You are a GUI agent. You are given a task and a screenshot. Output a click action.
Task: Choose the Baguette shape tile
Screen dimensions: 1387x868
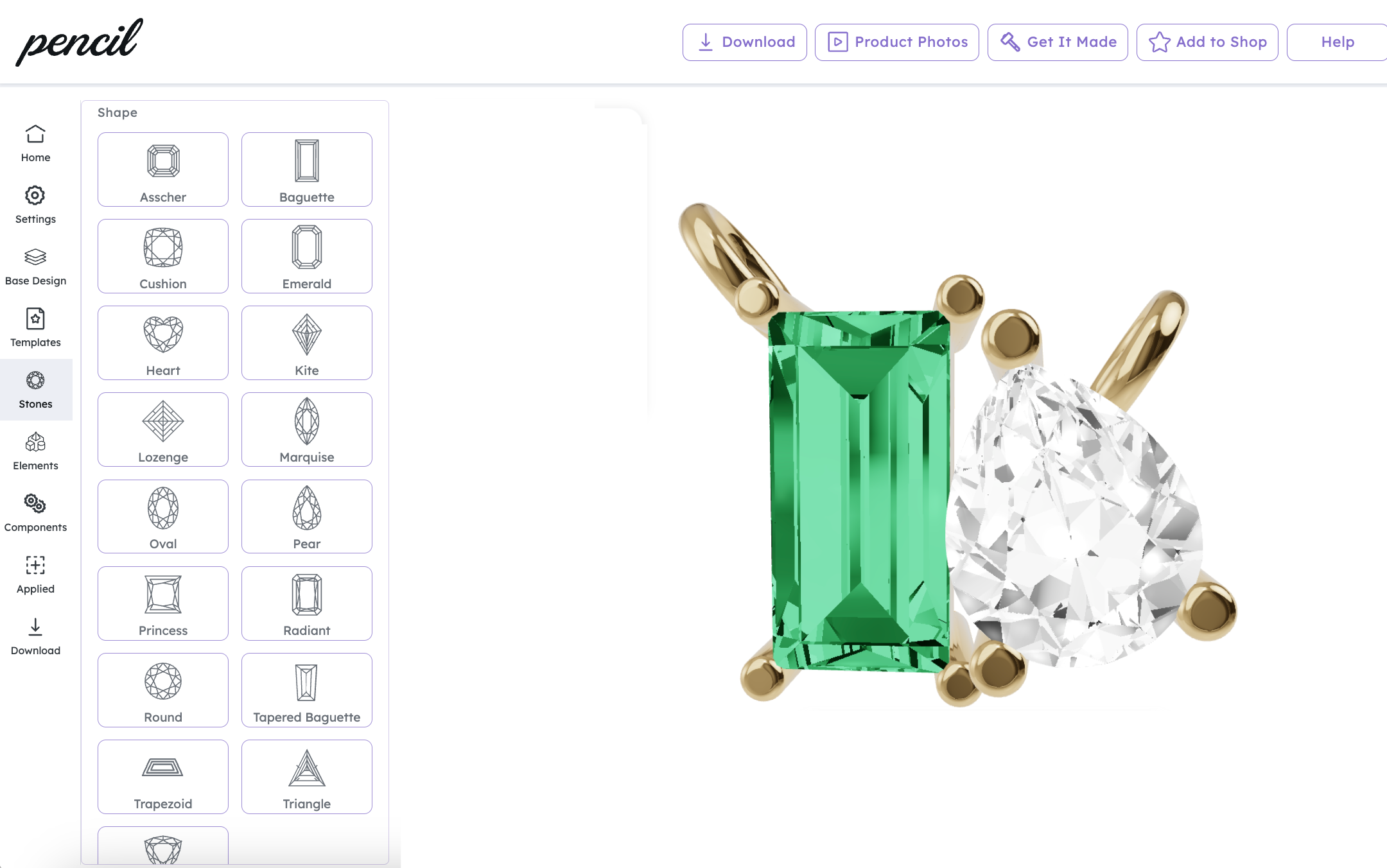(x=307, y=169)
